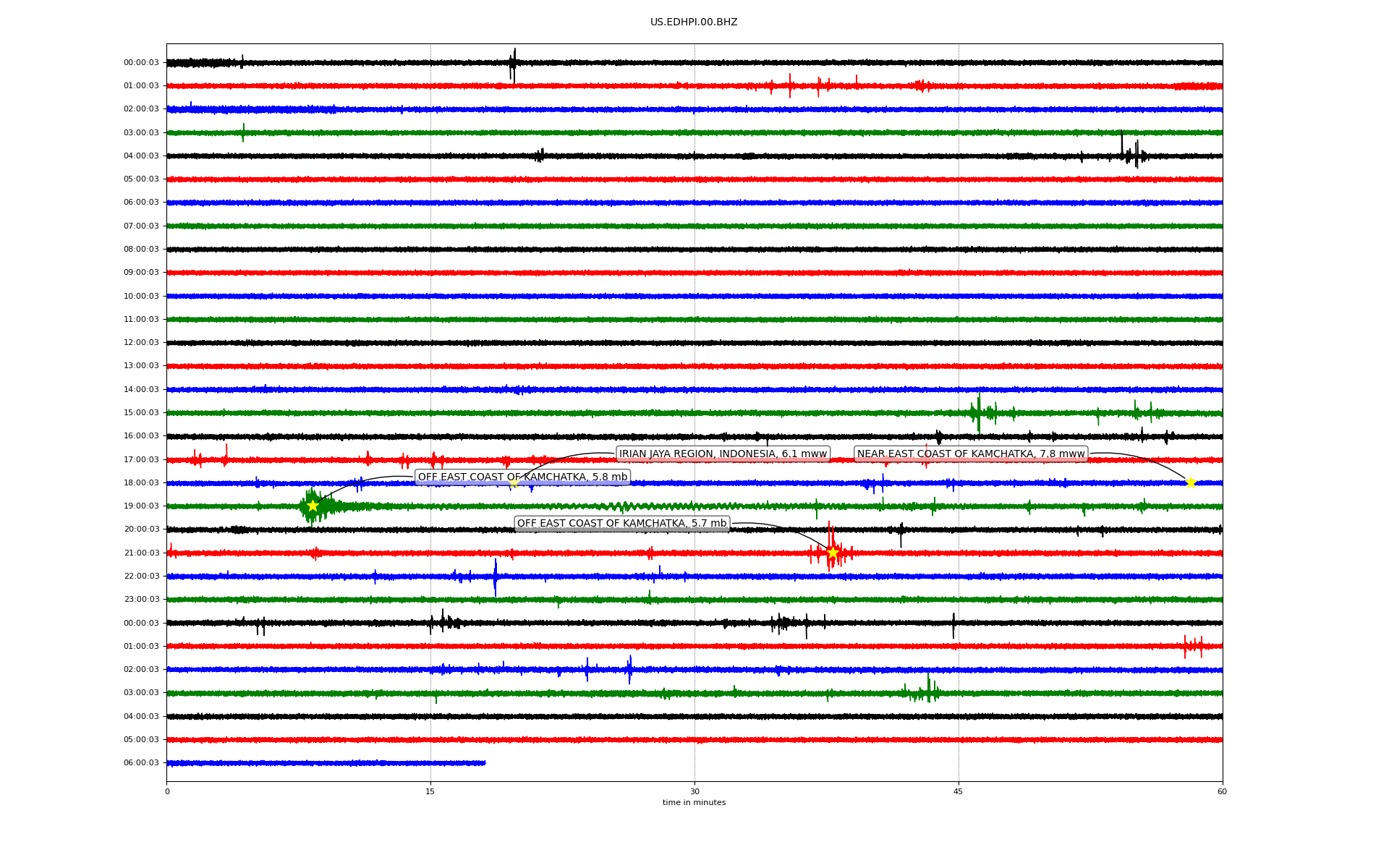Click the 30 tick label on the time axis

click(x=694, y=791)
